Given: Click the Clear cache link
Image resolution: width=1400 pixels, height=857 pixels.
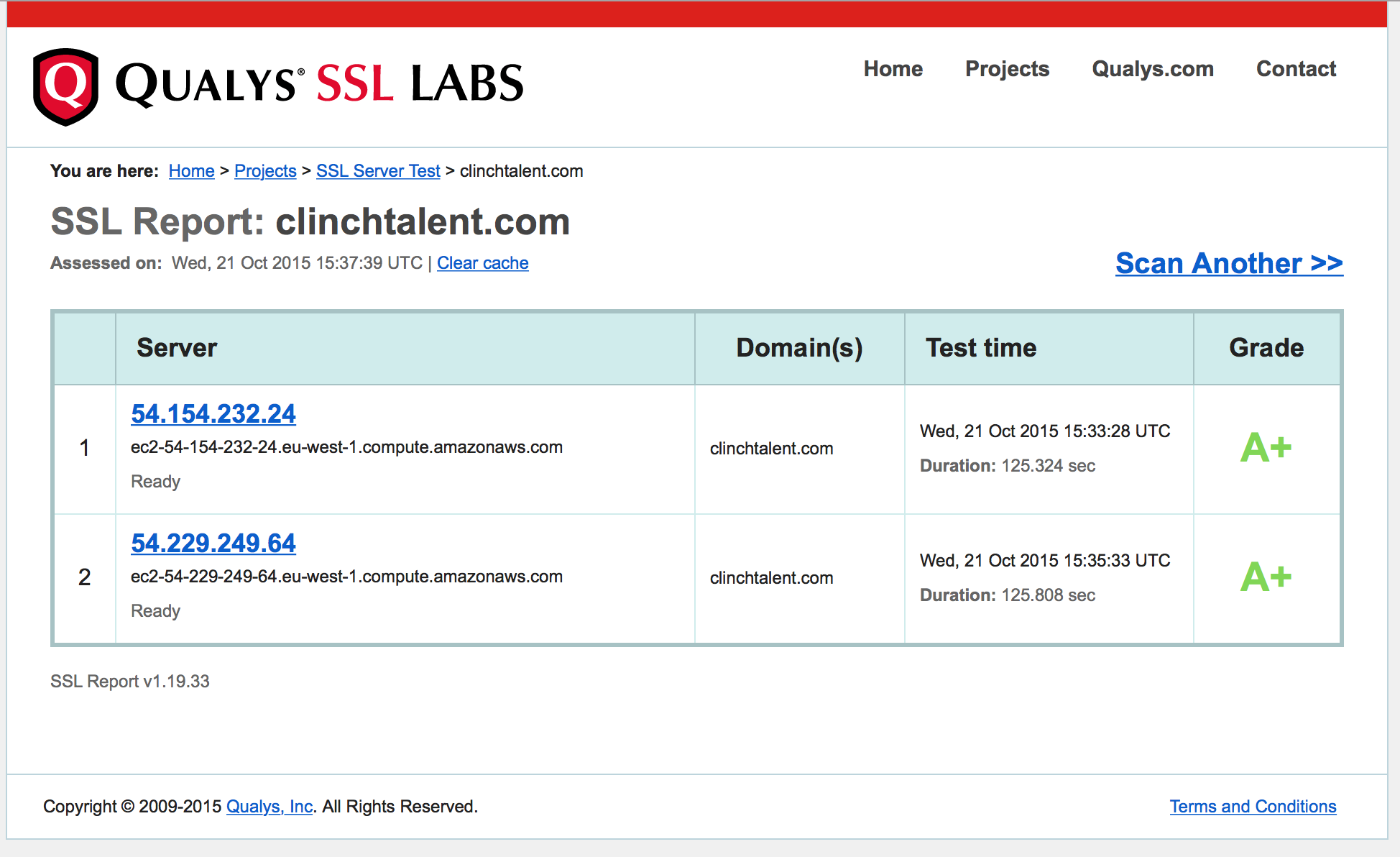Looking at the screenshot, I should click(482, 263).
